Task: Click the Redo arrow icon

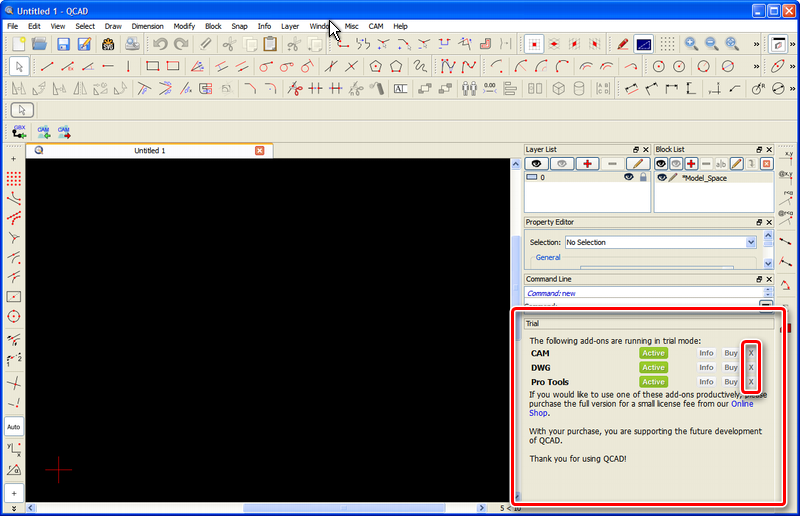Action: point(181,44)
